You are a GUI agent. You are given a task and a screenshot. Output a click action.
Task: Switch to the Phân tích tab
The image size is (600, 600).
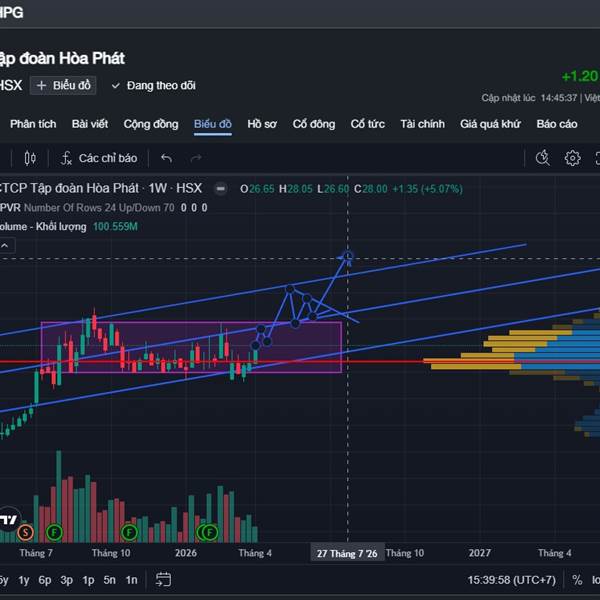click(33, 124)
